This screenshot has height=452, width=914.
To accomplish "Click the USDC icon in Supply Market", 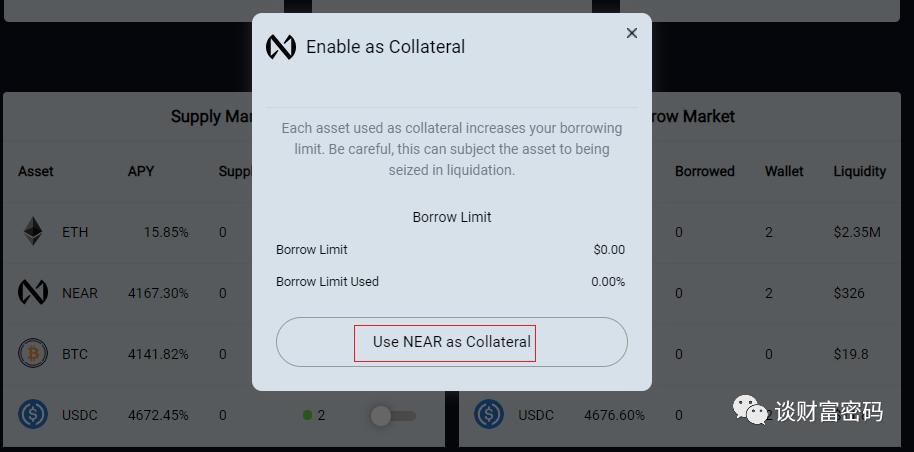I will tap(33, 415).
